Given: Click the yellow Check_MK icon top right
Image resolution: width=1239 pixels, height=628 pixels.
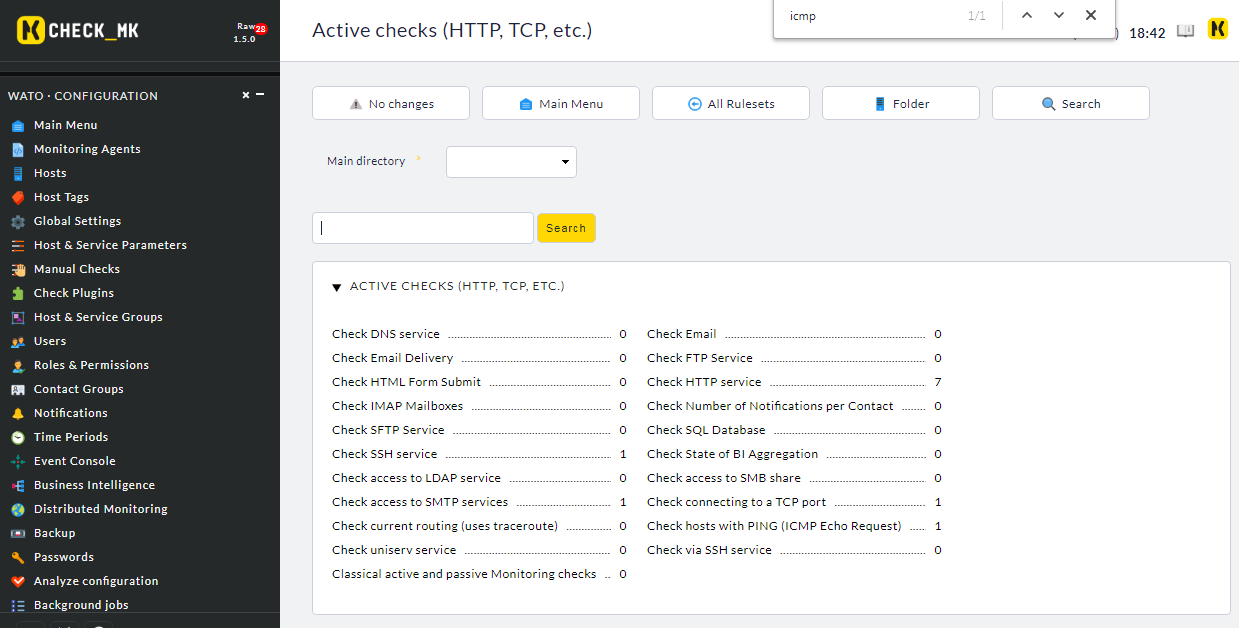Looking at the screenshot, I should pyautogui.click(x=1217, y=29).
